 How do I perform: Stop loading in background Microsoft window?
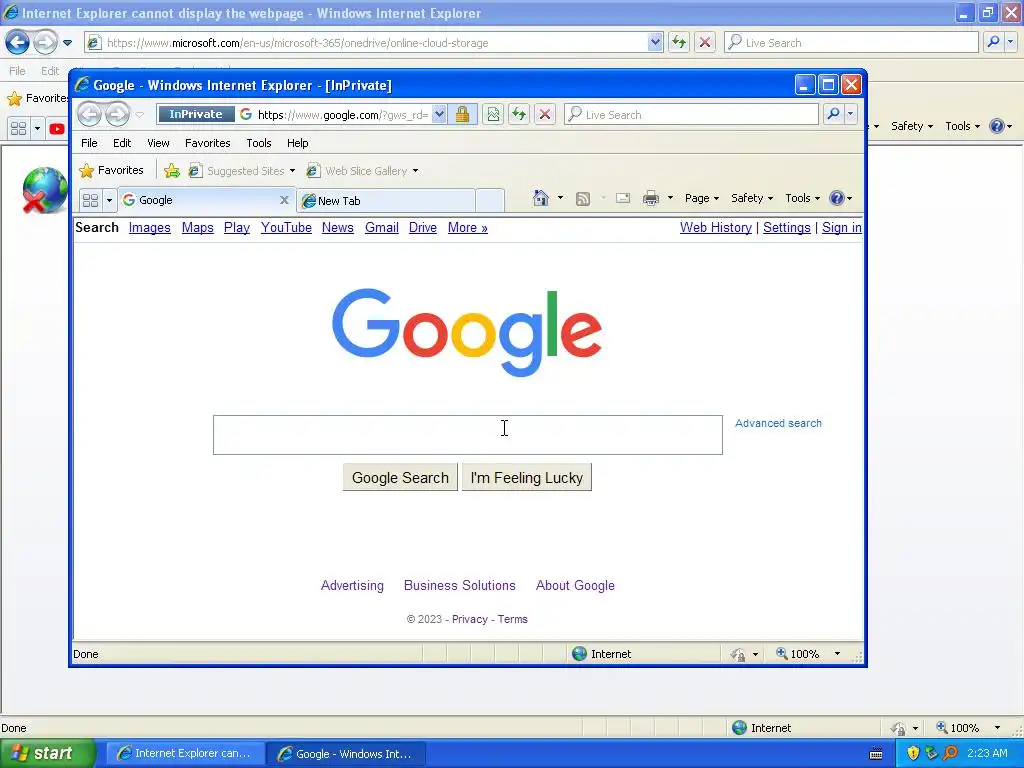click(705, 42)
